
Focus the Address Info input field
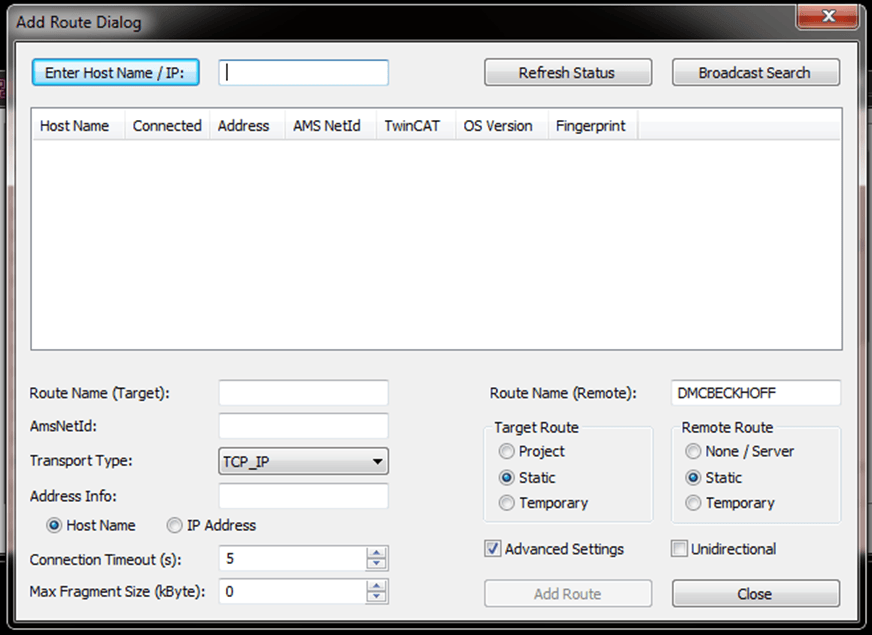point(304,496)
